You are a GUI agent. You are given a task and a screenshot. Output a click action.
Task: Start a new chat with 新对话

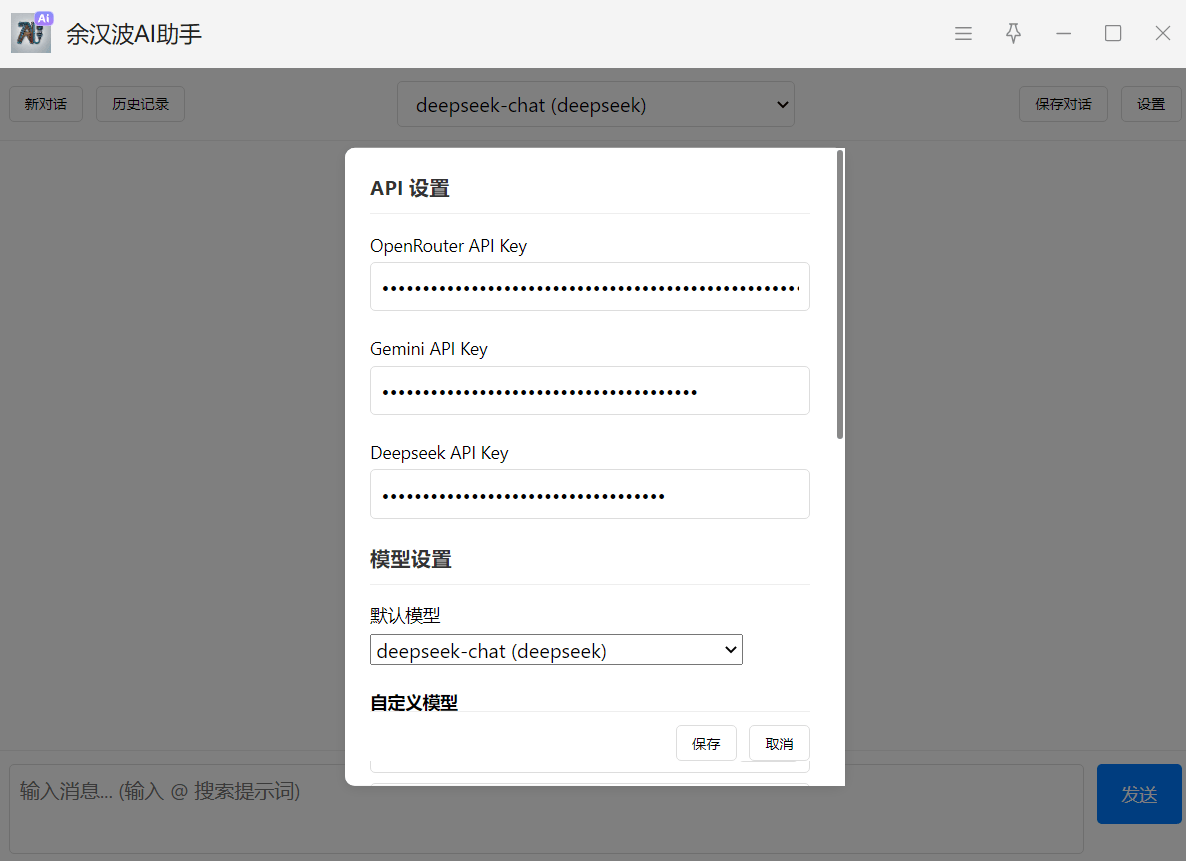[x=45, y=104]
